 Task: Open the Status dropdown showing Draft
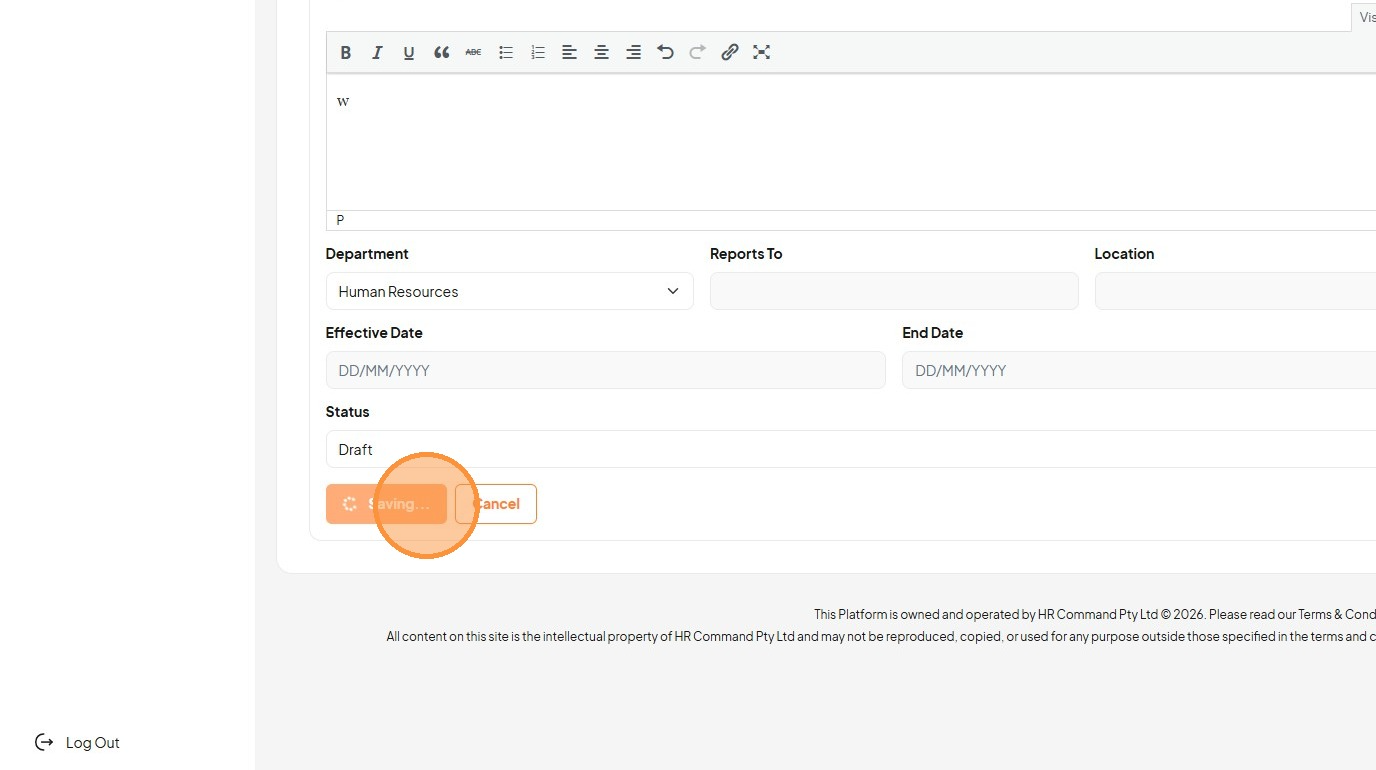[x=851, y=449]
